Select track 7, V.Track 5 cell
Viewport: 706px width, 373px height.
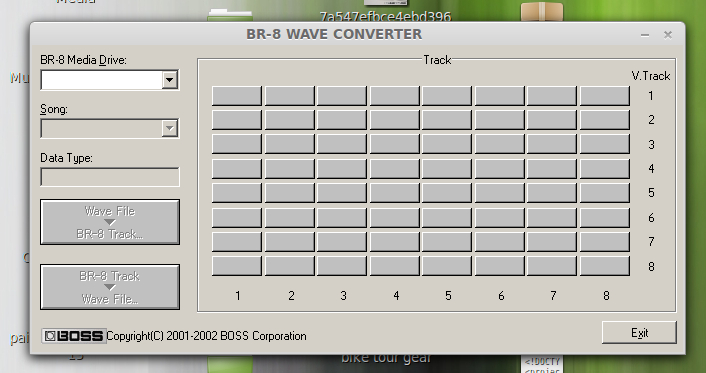[x=552, y=193]
